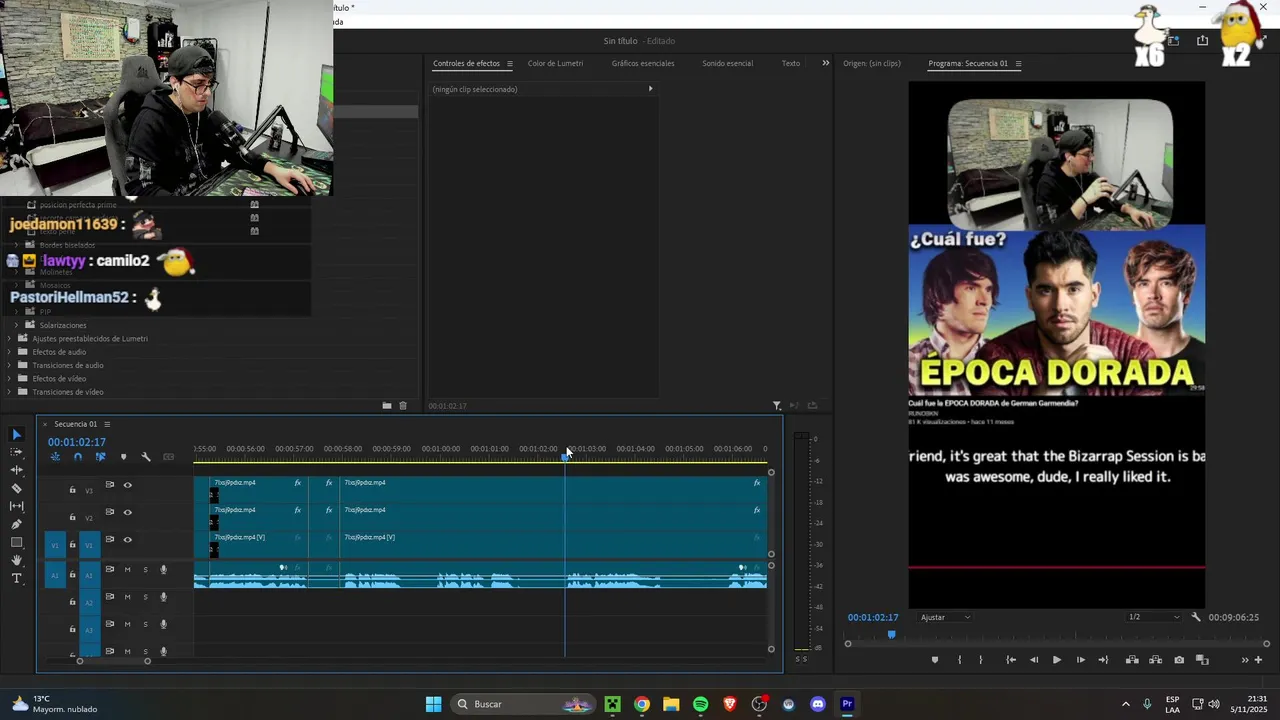The image size is (1280, 720).
Task: Click timeline timecode 00:01:02:17 field
Action: point(77,442)
